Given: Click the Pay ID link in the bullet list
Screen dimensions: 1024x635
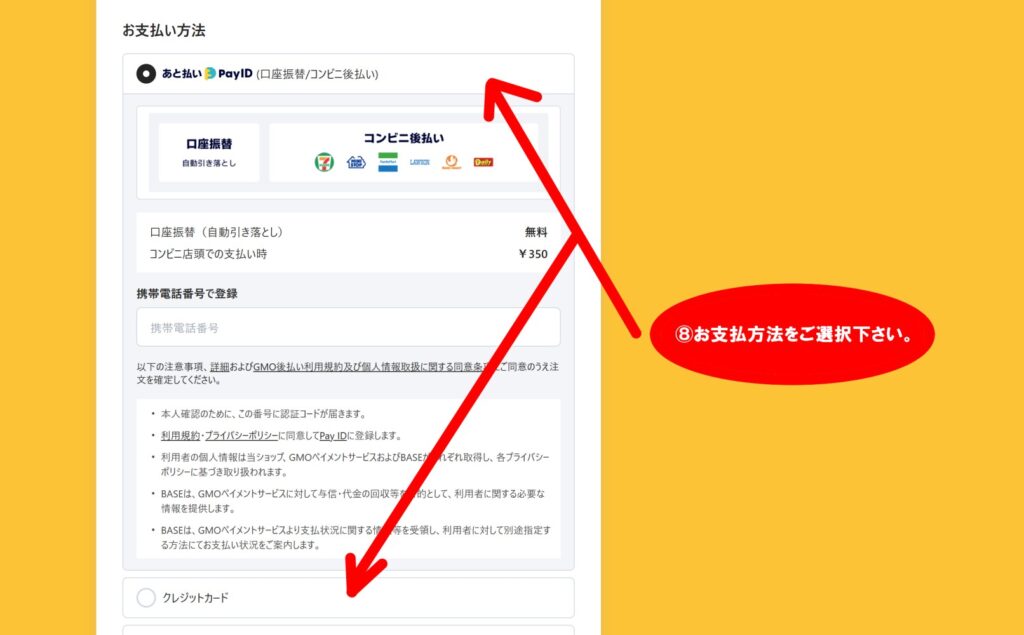Looking at the screenshot, I should pyautogui.click(x=333, y=436).
